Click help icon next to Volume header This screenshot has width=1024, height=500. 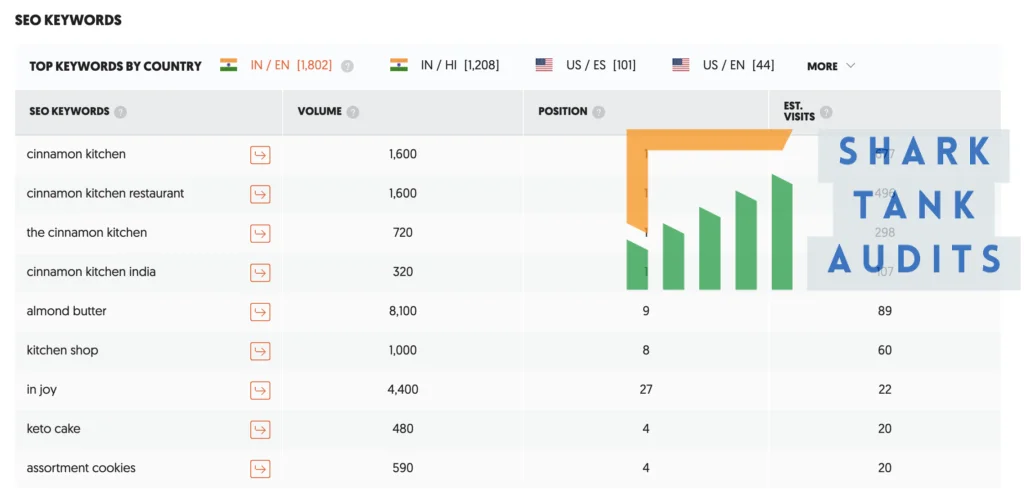coord(353,112)
